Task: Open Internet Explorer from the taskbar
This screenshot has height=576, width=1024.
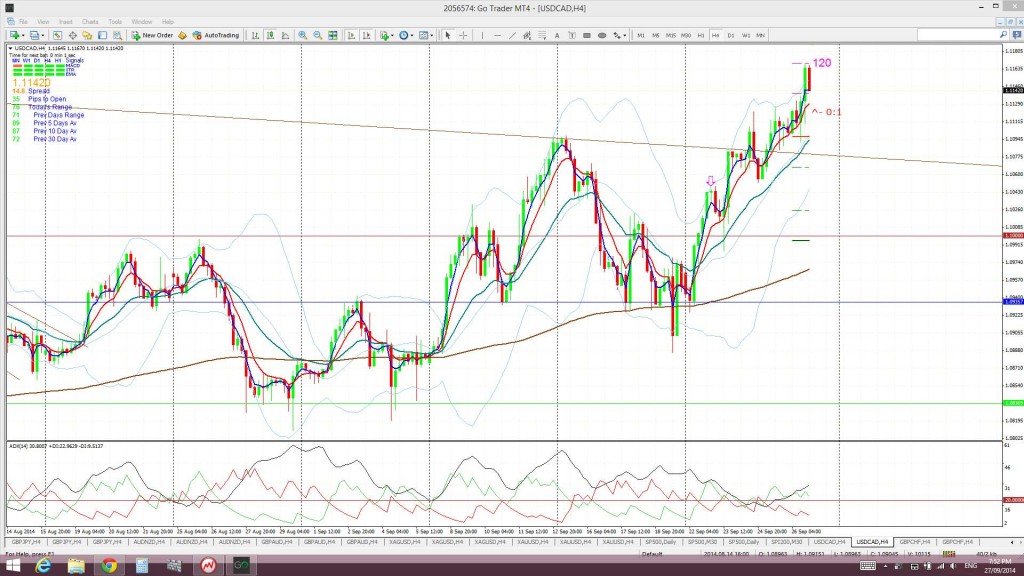Action: point(43,566)
